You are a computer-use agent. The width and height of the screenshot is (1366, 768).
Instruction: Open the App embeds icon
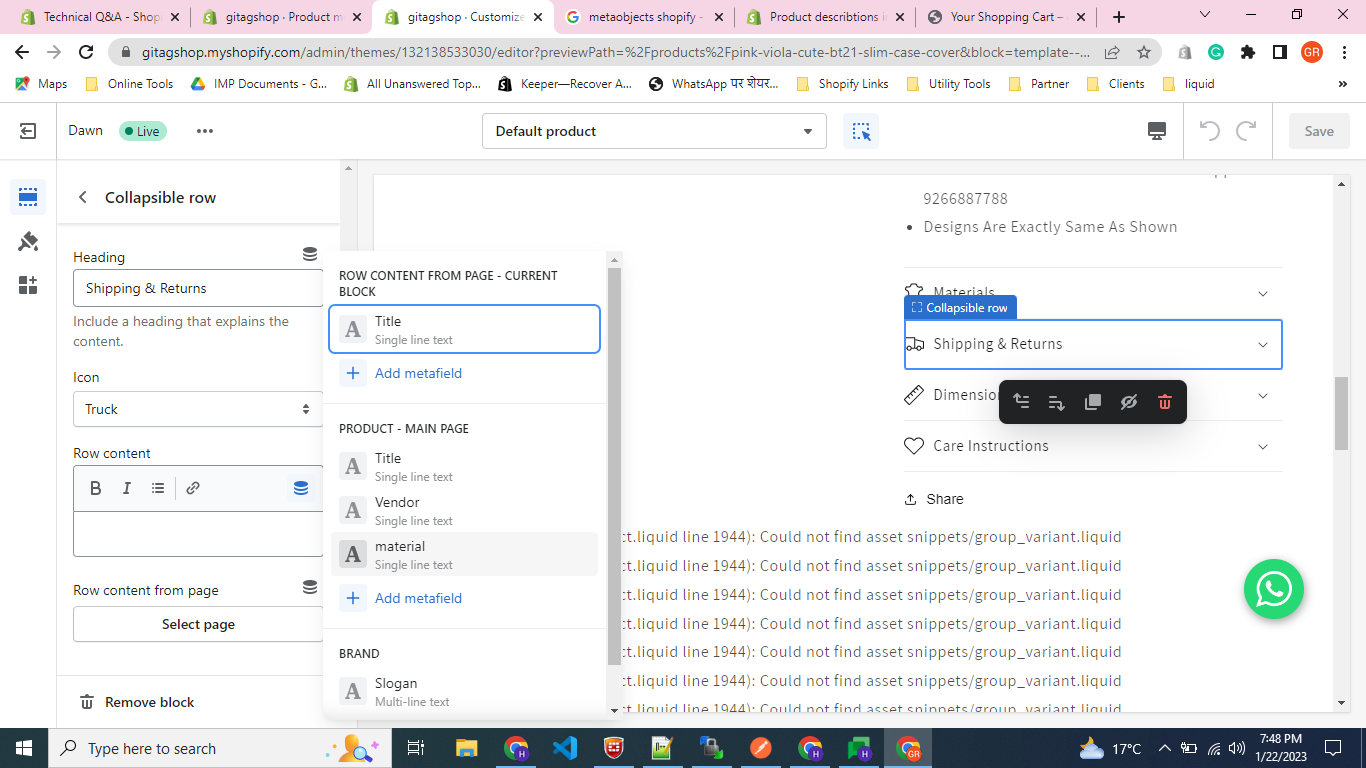coord(28,285)
